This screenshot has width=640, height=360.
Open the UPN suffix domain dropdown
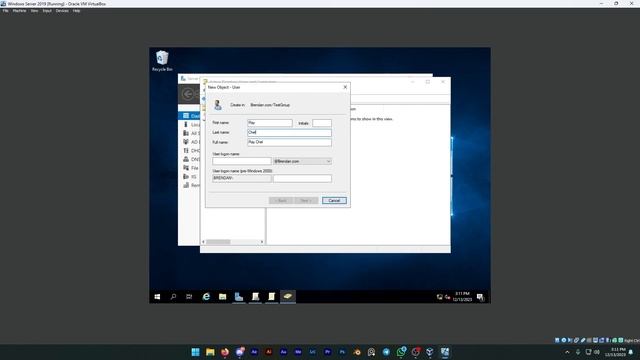click(x=302, y=161)
